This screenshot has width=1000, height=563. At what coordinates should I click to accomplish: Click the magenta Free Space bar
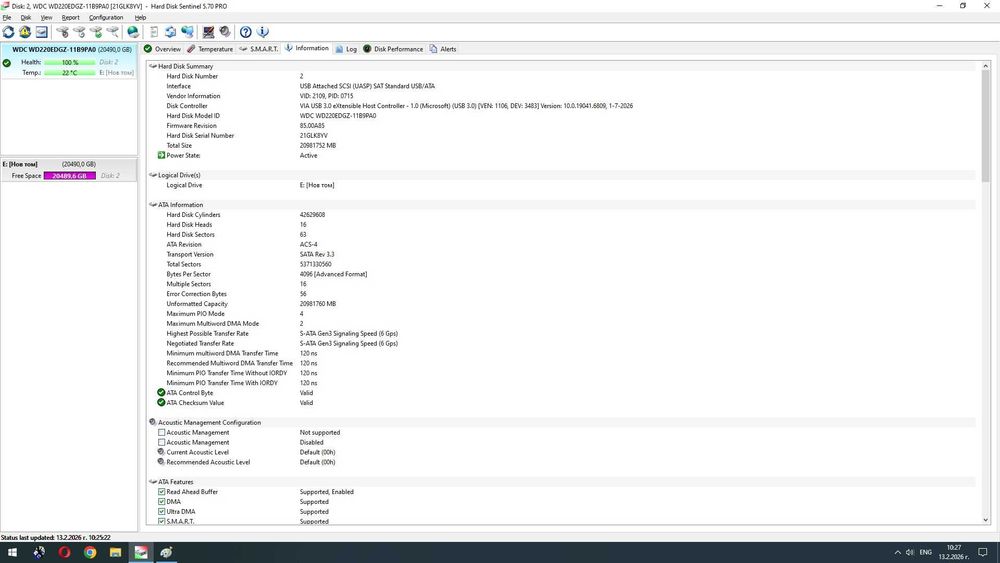pos(70,176)
